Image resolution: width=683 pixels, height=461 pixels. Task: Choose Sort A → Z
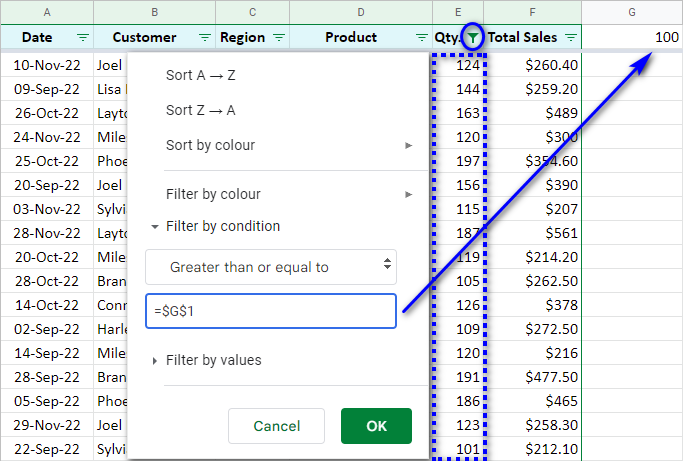click(x=201, y=75)
